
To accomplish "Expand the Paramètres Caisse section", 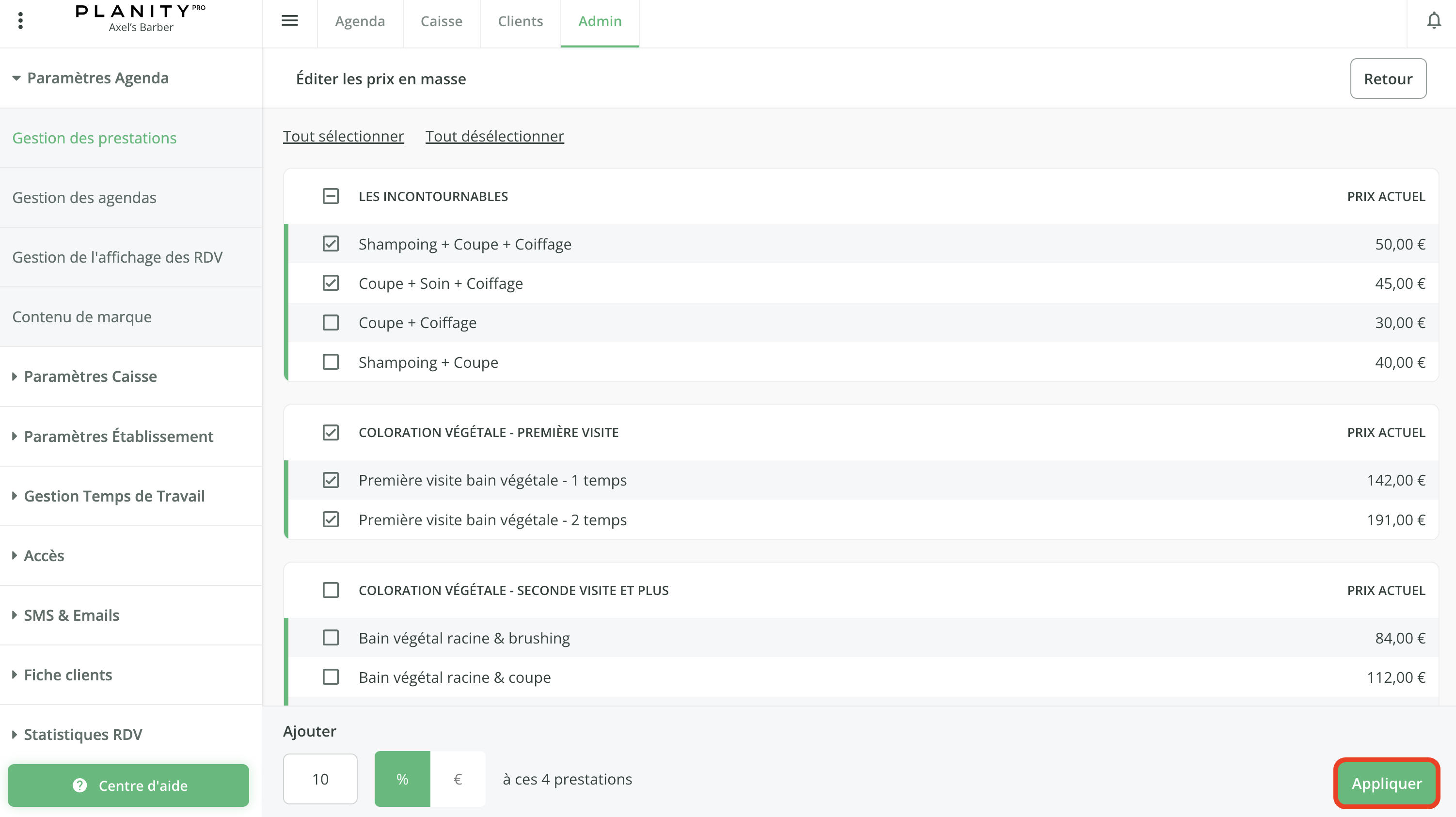I will pos(91,377).
